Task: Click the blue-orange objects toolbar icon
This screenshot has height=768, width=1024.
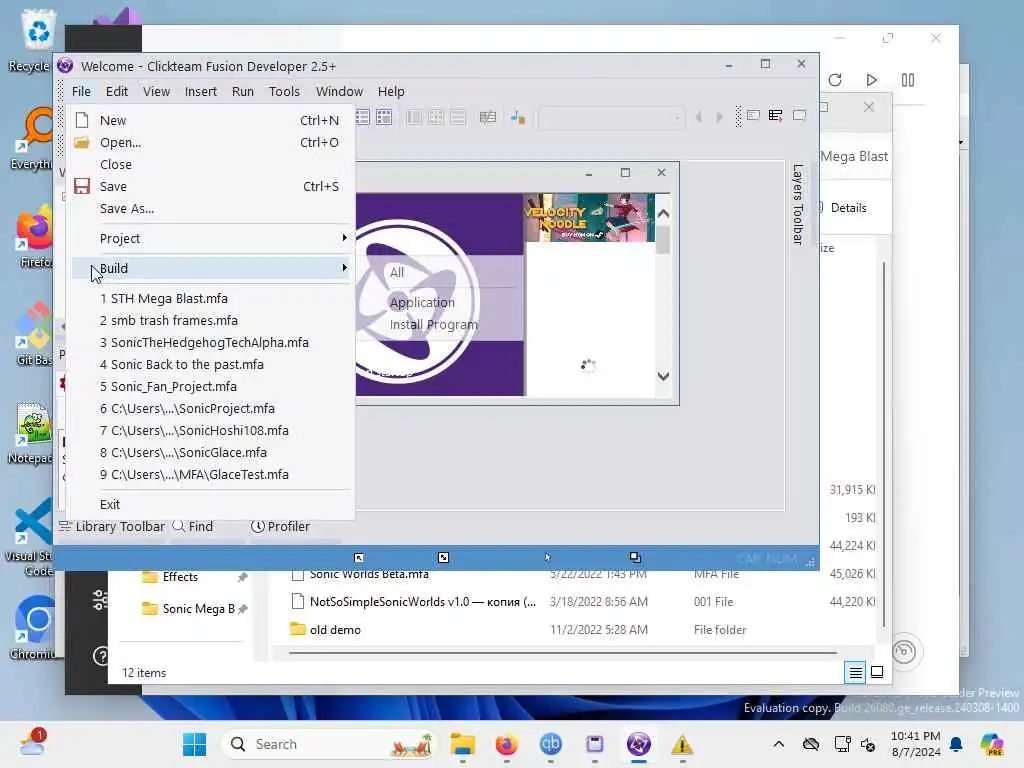Action: tap(518, 118)
